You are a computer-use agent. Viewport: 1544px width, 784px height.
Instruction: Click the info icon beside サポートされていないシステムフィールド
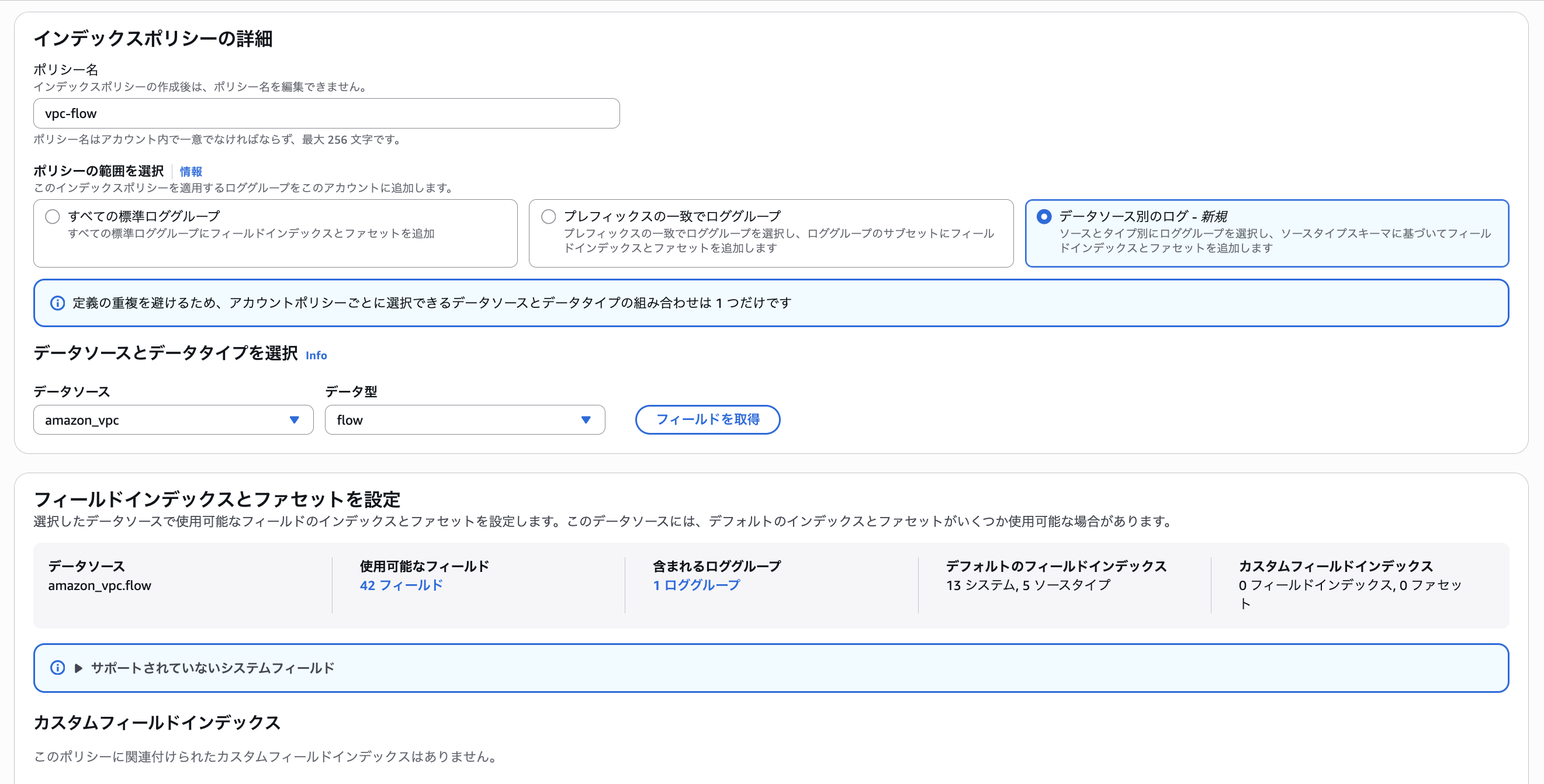click(57, 667)
